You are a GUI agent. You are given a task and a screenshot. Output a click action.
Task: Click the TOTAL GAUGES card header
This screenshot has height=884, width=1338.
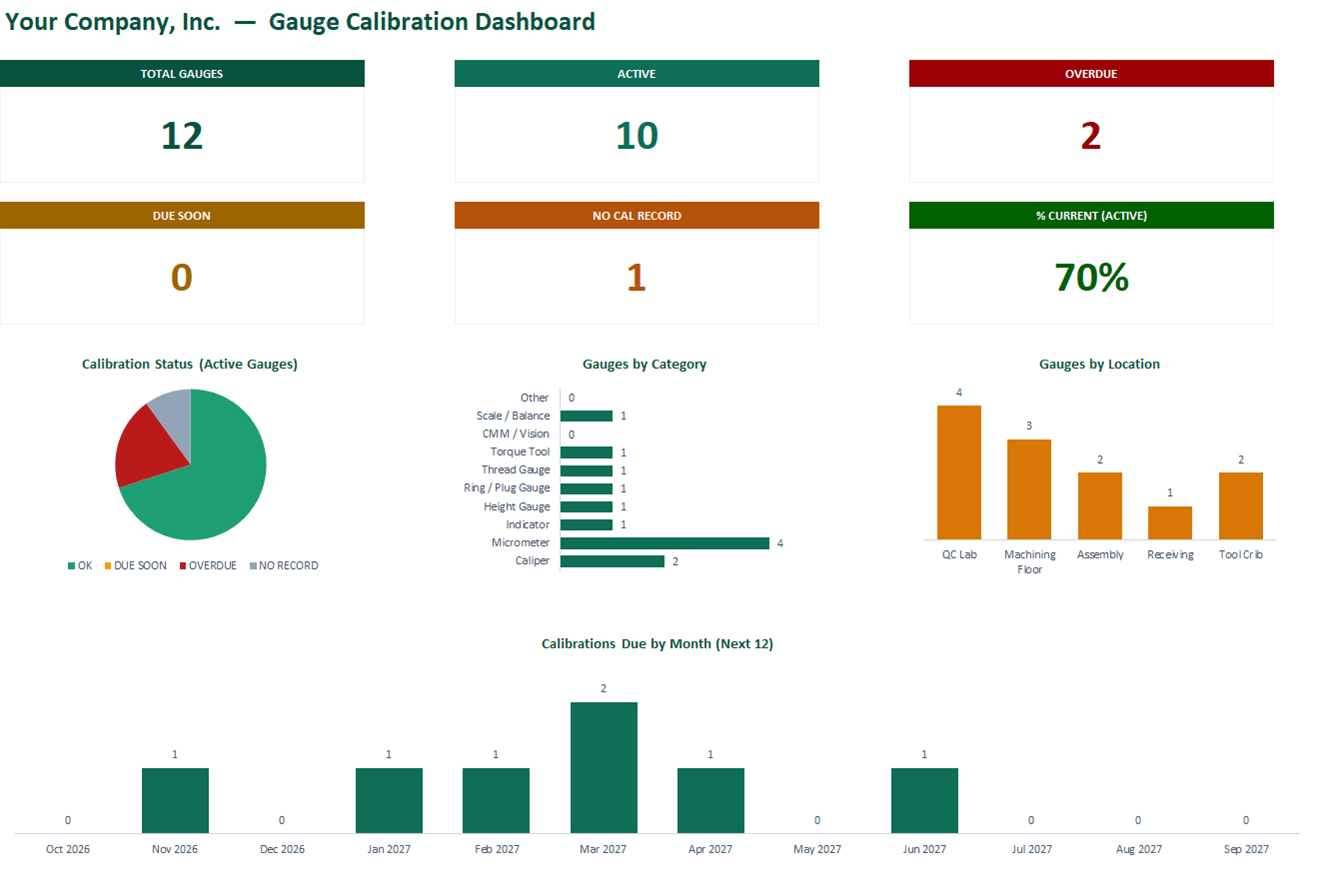coord(182,74)
